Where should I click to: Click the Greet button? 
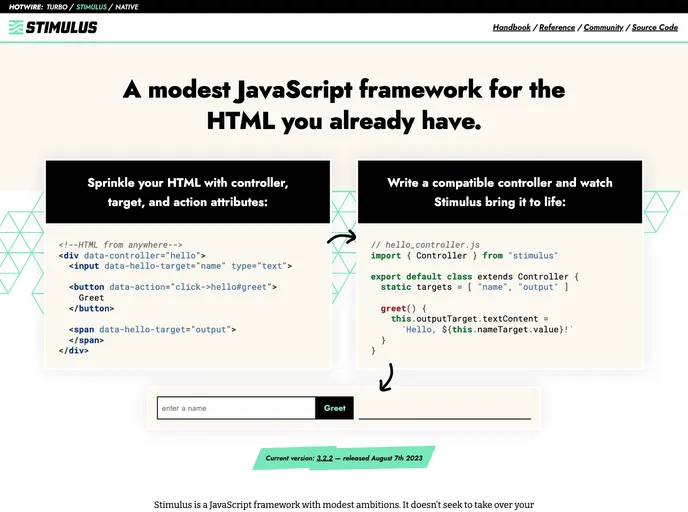[x=334, y=408]
